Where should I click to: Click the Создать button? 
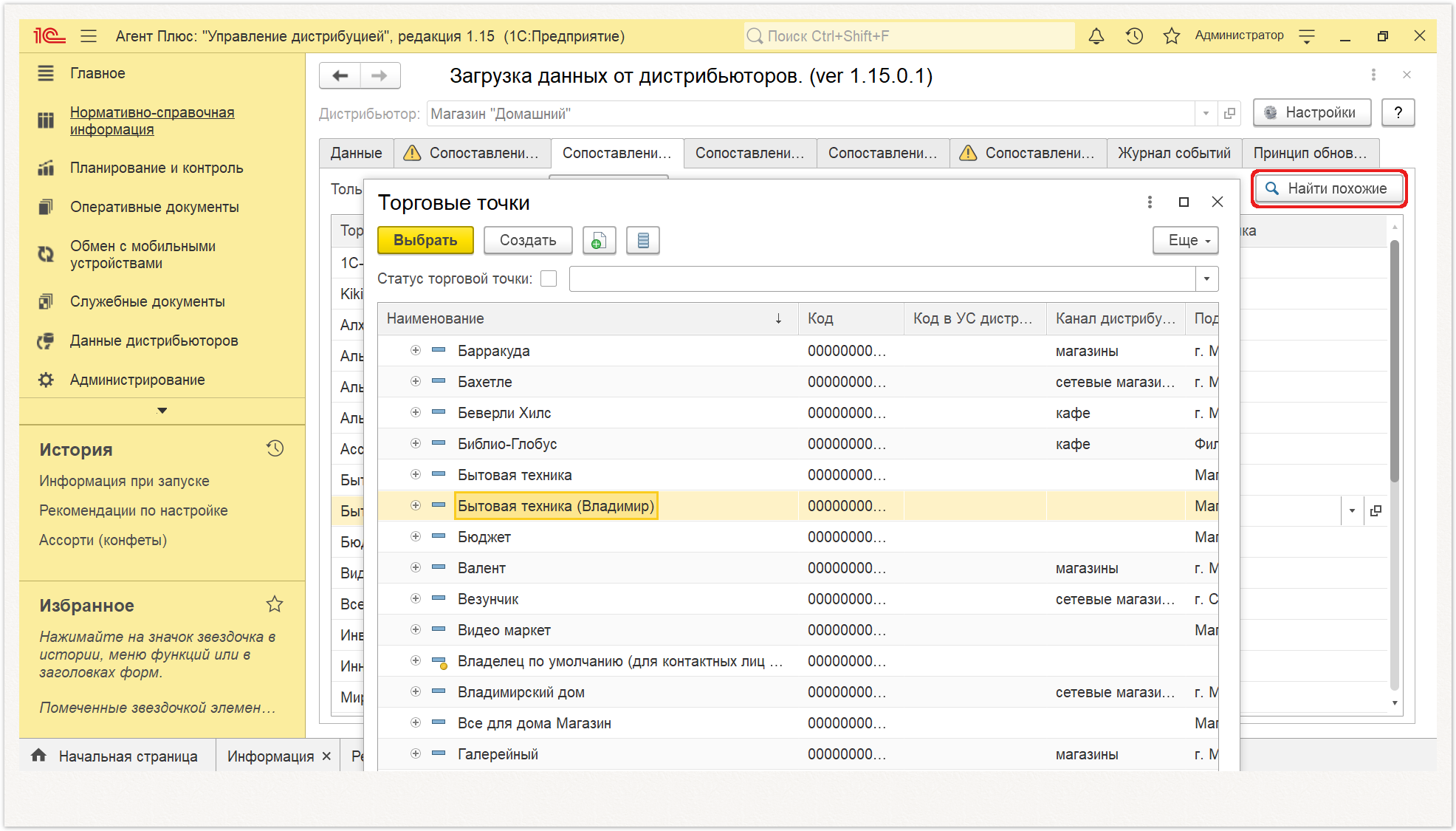pos(528,240)
